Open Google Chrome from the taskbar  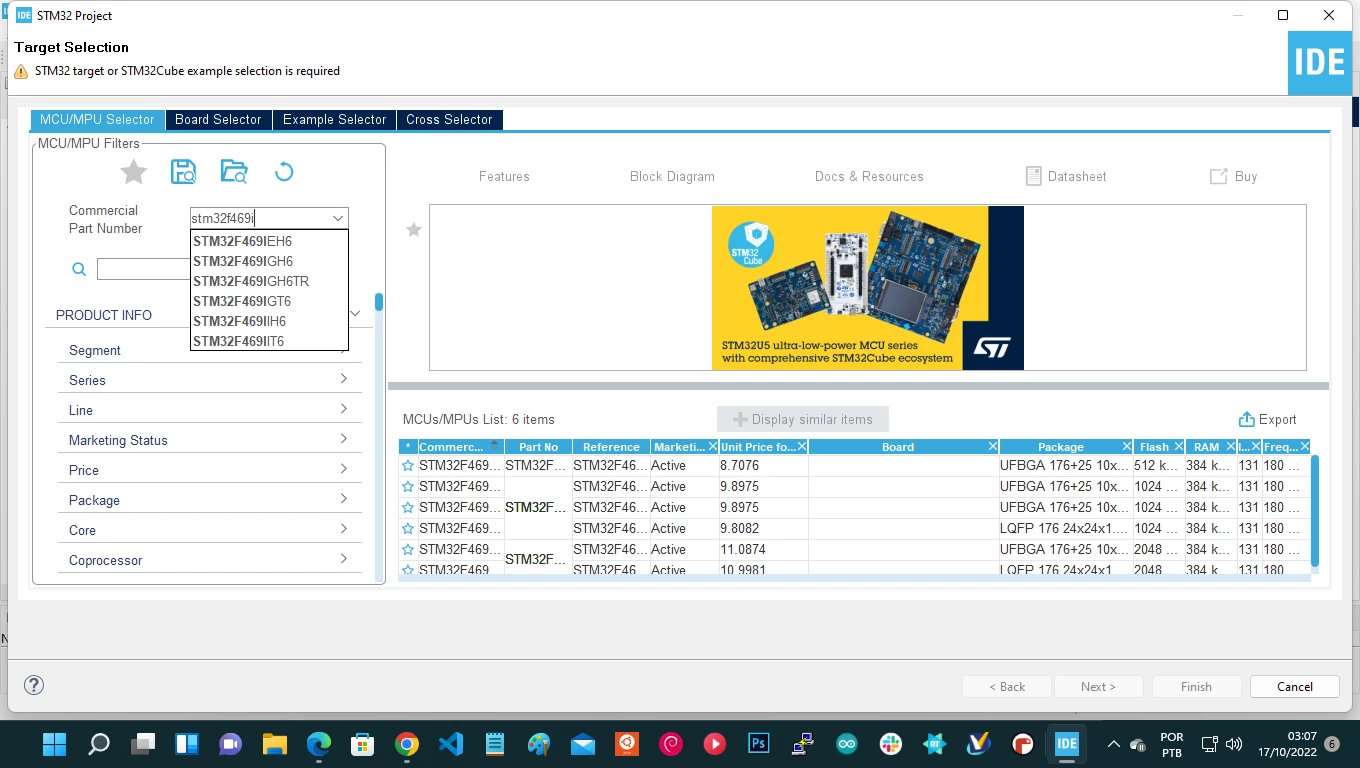point(406,744)
